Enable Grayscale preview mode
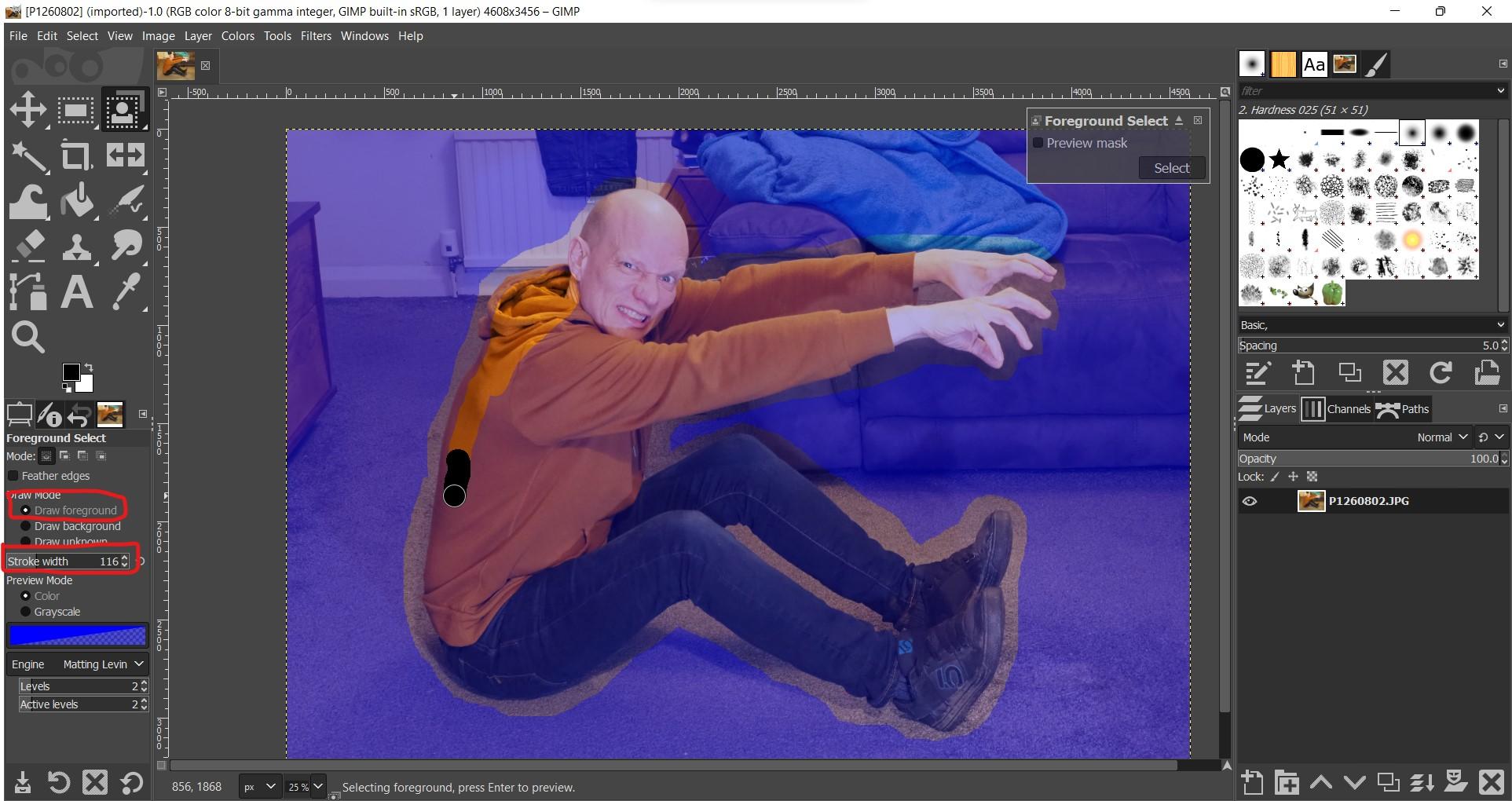 pyautogui.click(x=26, y=612)
